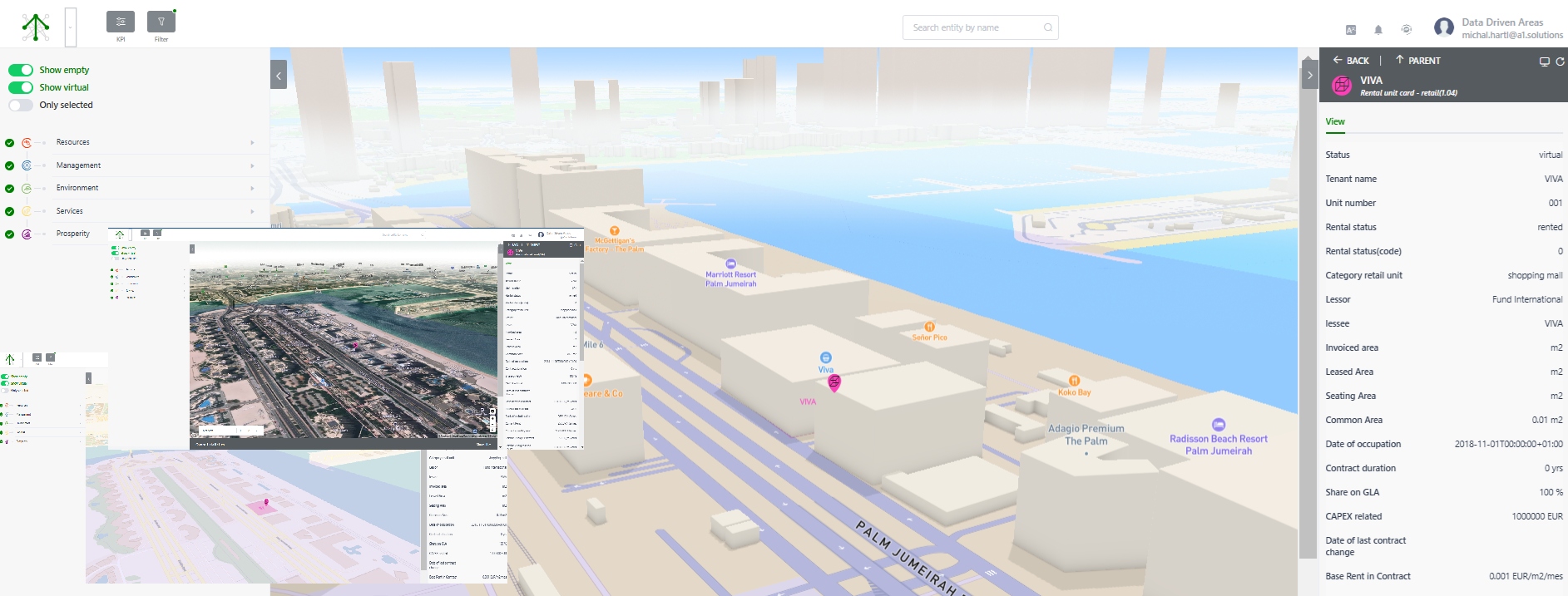This screenshot has height=596, width=1568.
Task: Refresh the VIVA card
Action: coord(1561,62)
